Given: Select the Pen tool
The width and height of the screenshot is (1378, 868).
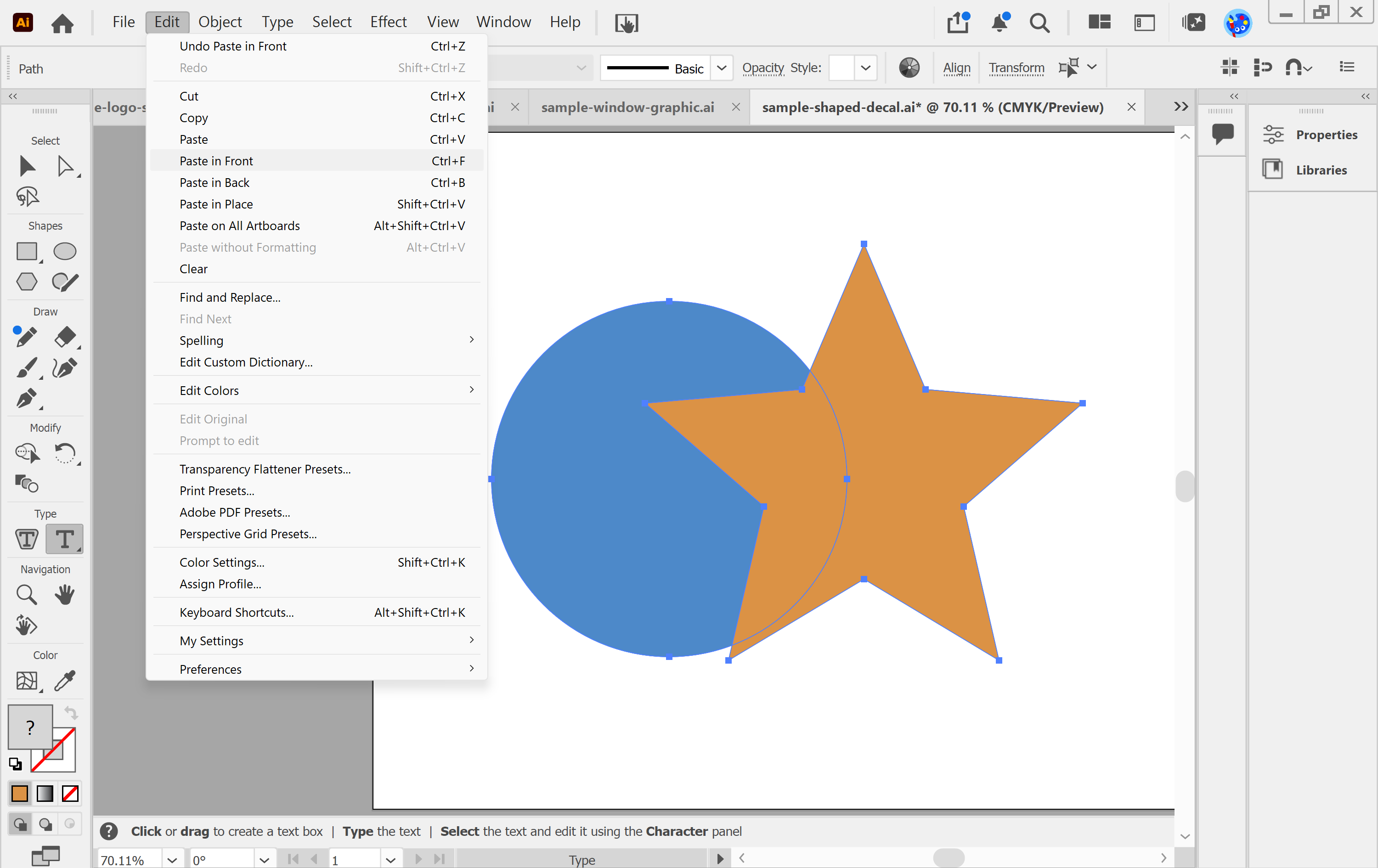Looking at the screenshot, I should click(x=27, y=398).
